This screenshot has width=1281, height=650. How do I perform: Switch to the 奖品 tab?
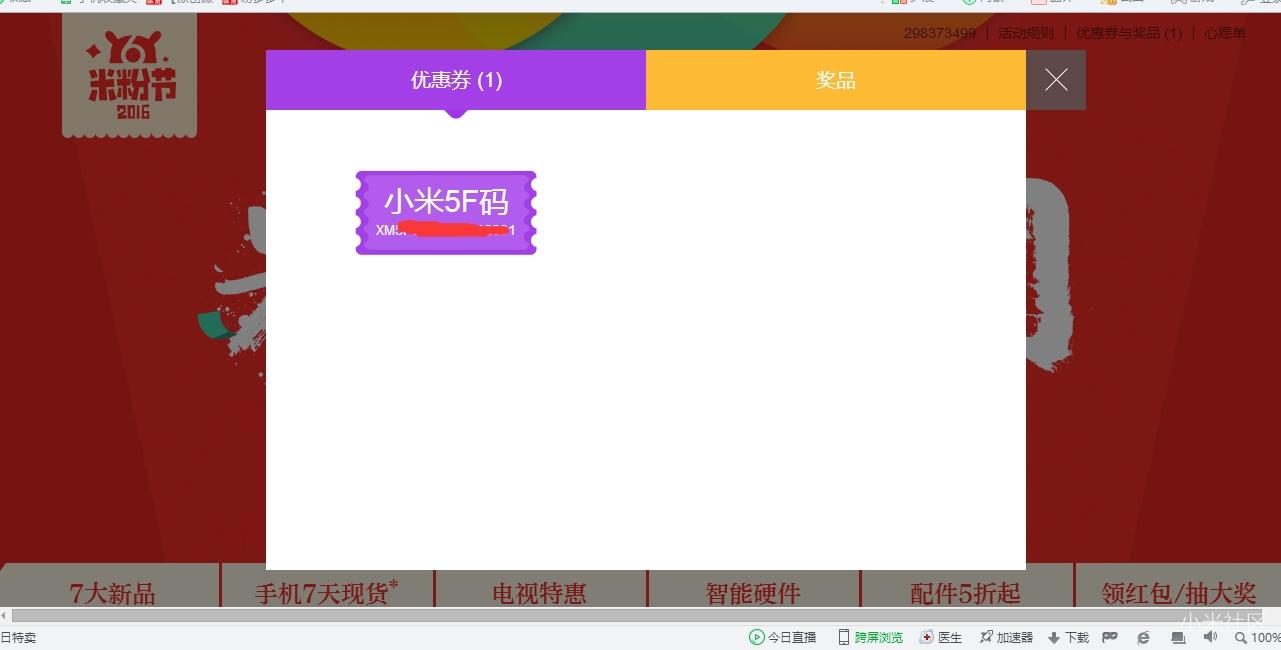[836, 80]
